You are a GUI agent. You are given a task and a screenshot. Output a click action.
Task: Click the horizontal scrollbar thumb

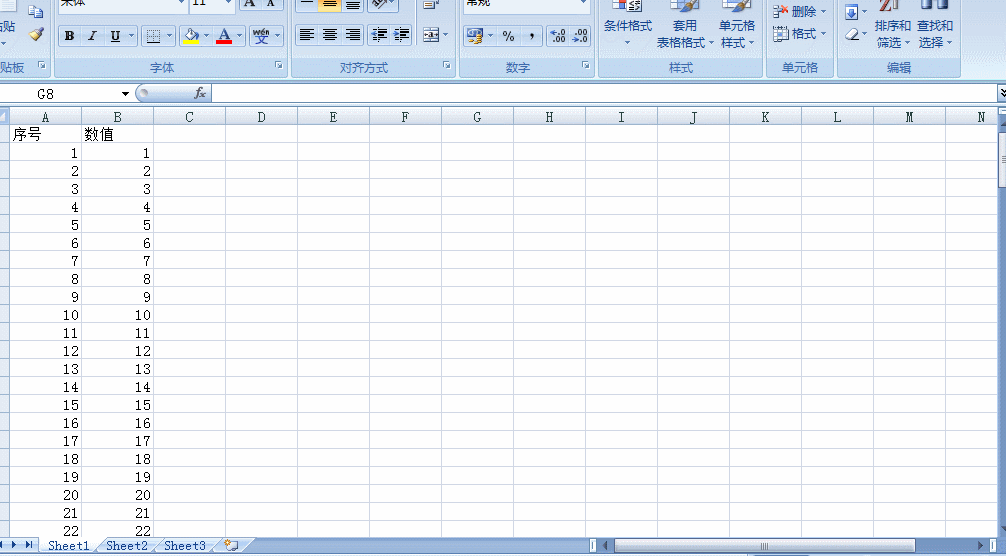[x=764, y=546]
